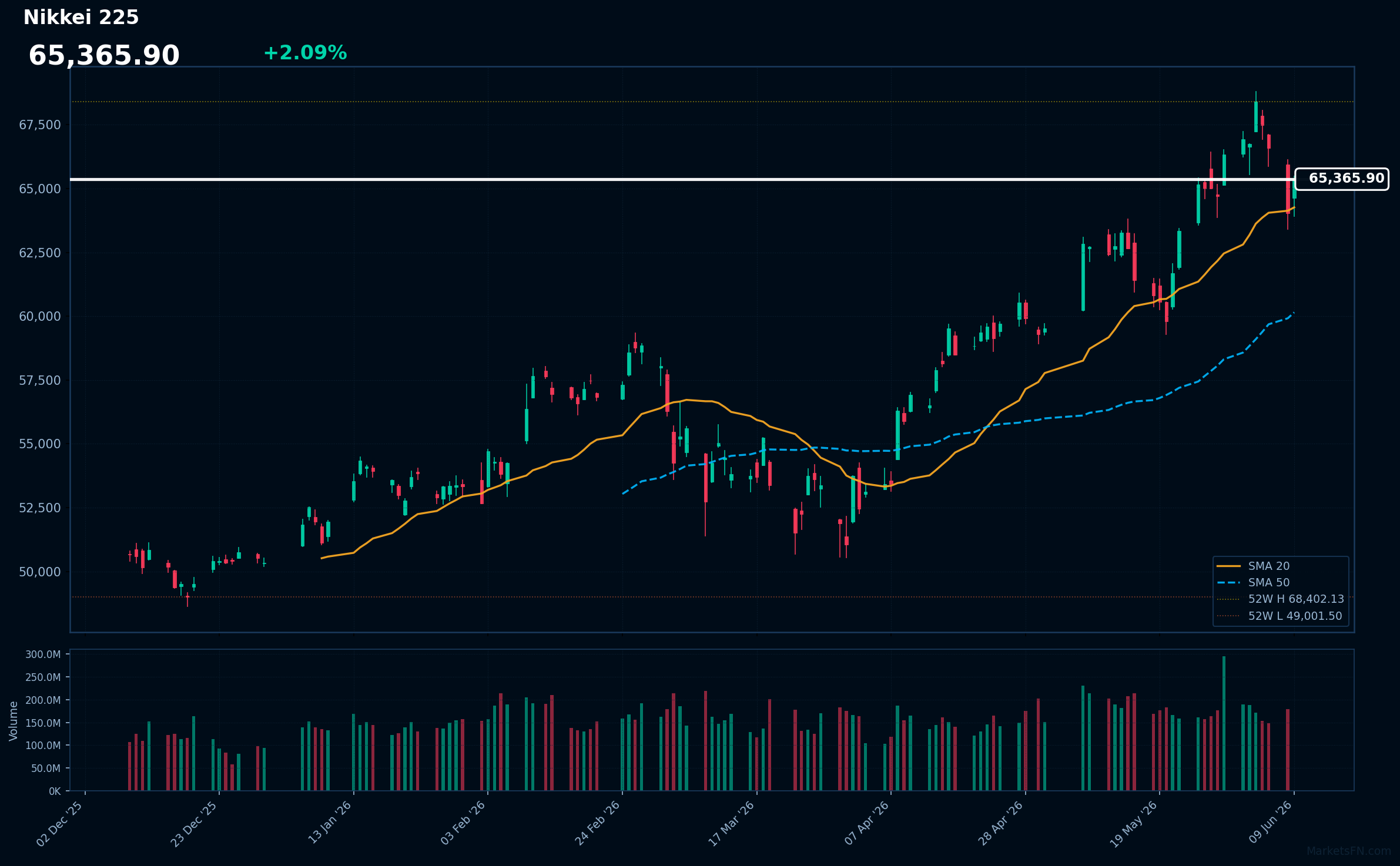Click the 52W L 49,001.50 legend entry

point(1280,616)
